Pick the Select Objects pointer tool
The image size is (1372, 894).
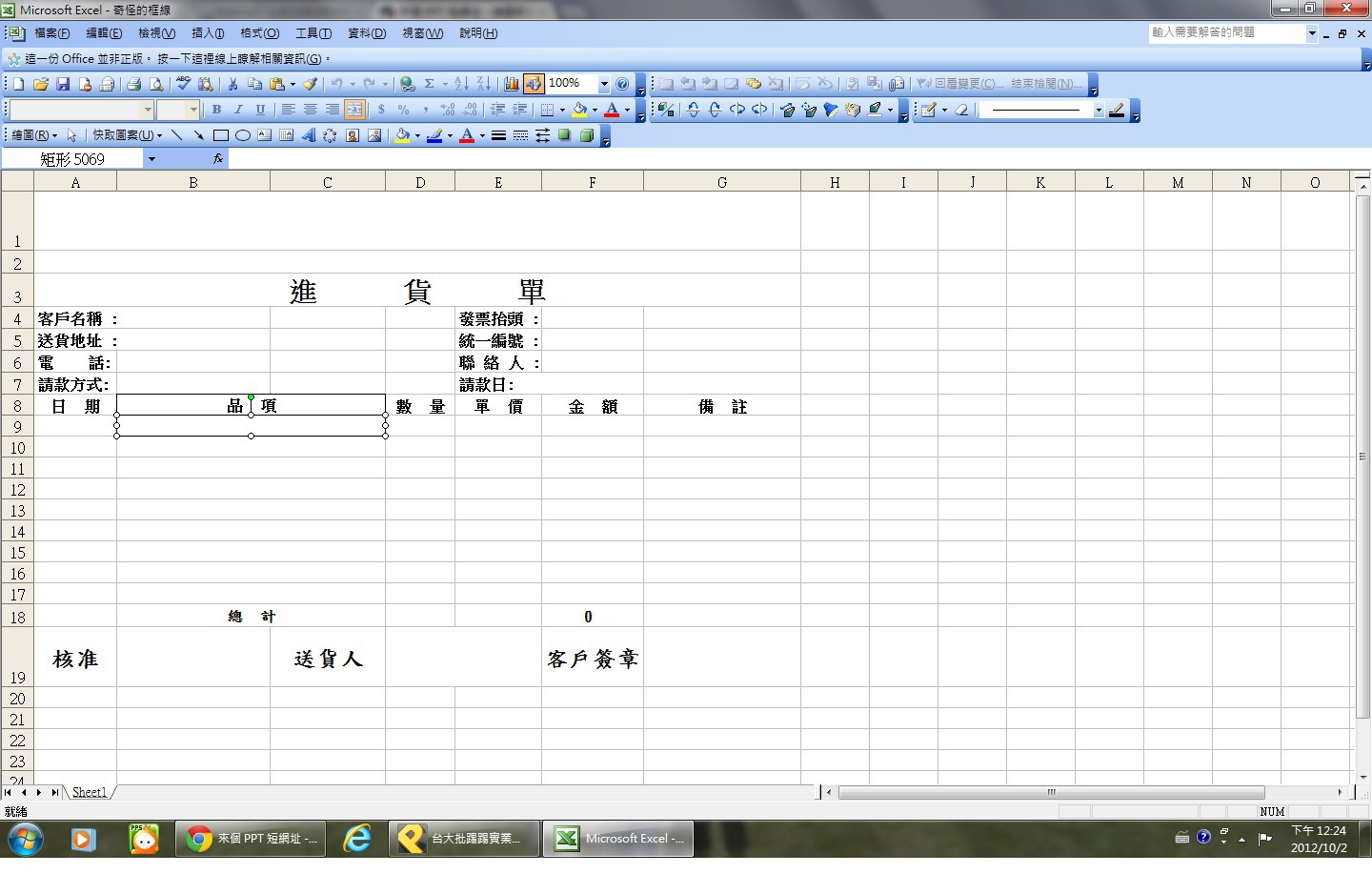[71, 135]
